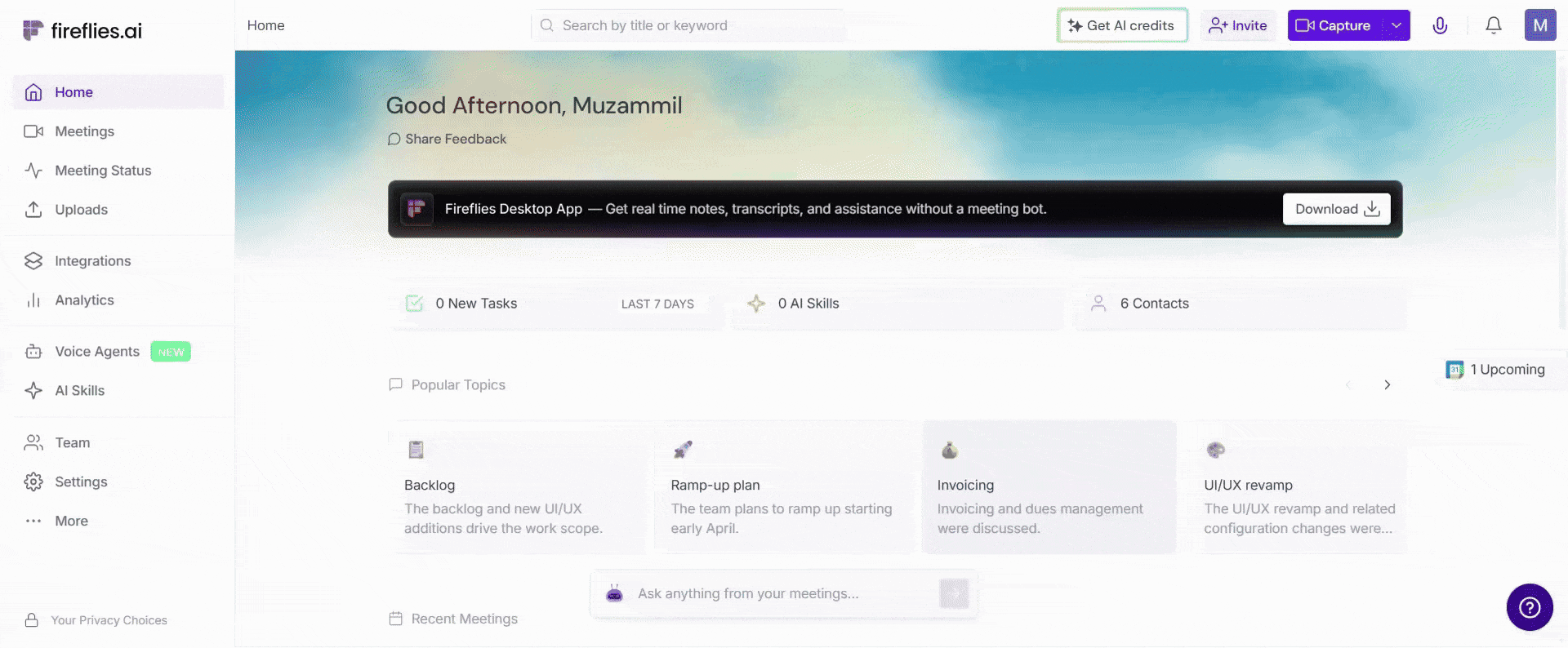Image resolution: width=1568 pixels, height=648 pixels.
Task: Open the help question mark button
Action: [1529, 607]
